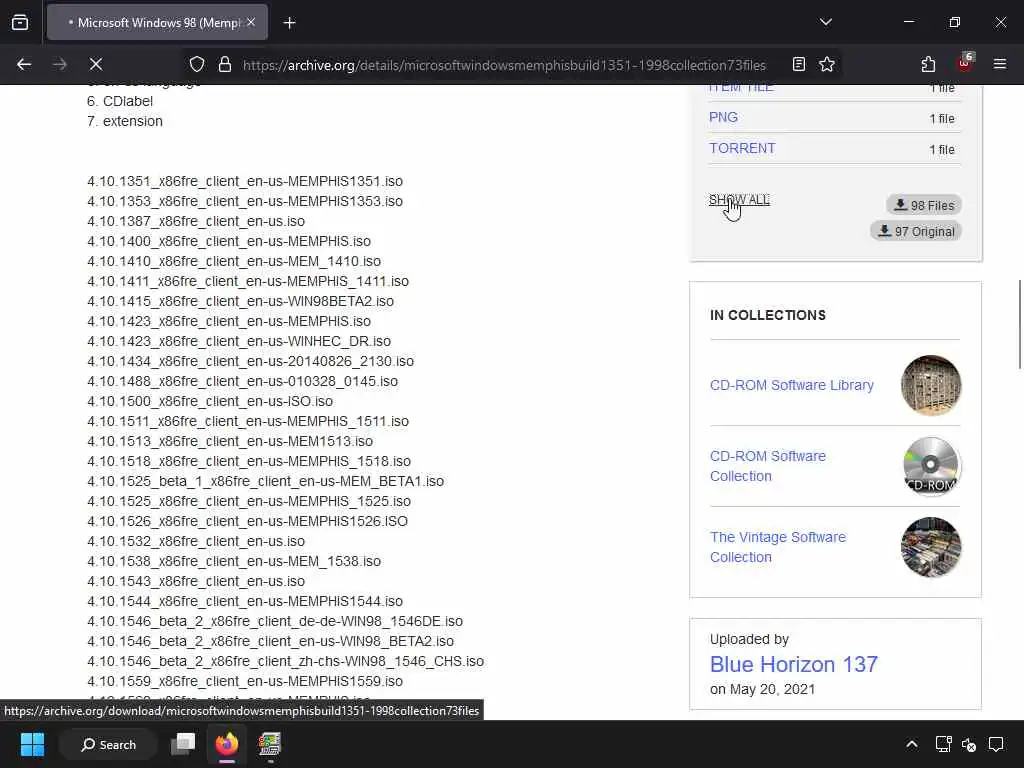Select text 4.10.1546_beta_2 de-de WIN98_1546DE.iso line
The height and width of the screenshot is (768, 1024).
pos(275,621)
